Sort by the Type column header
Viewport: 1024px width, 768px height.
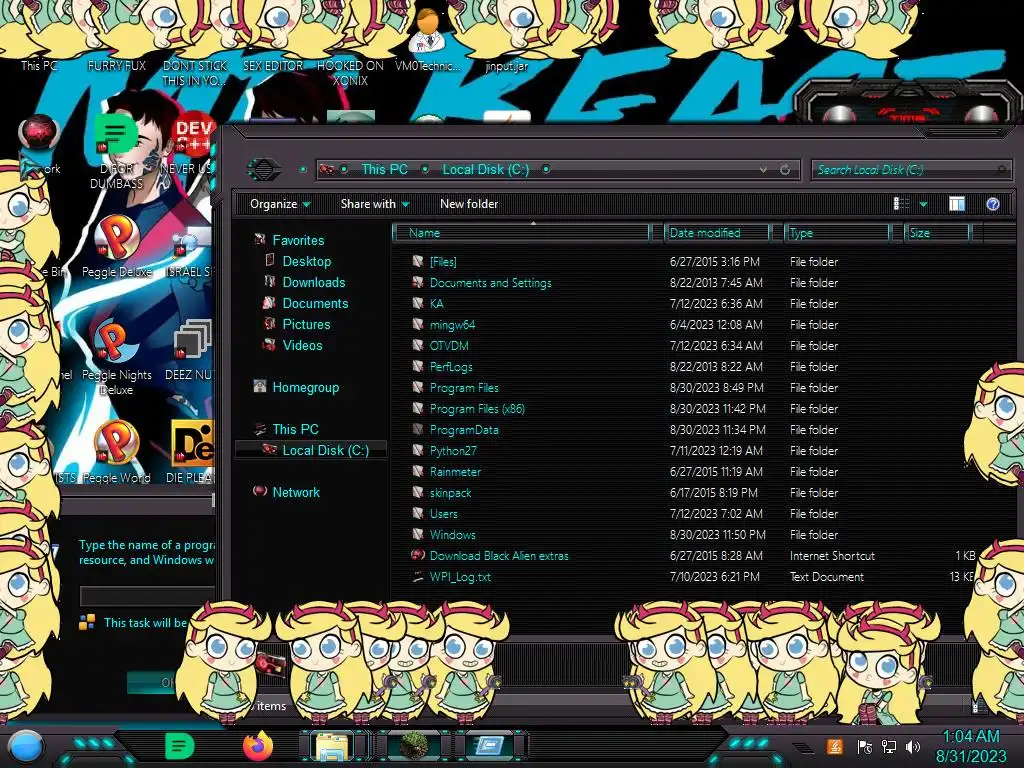click(x=838, y=233)
